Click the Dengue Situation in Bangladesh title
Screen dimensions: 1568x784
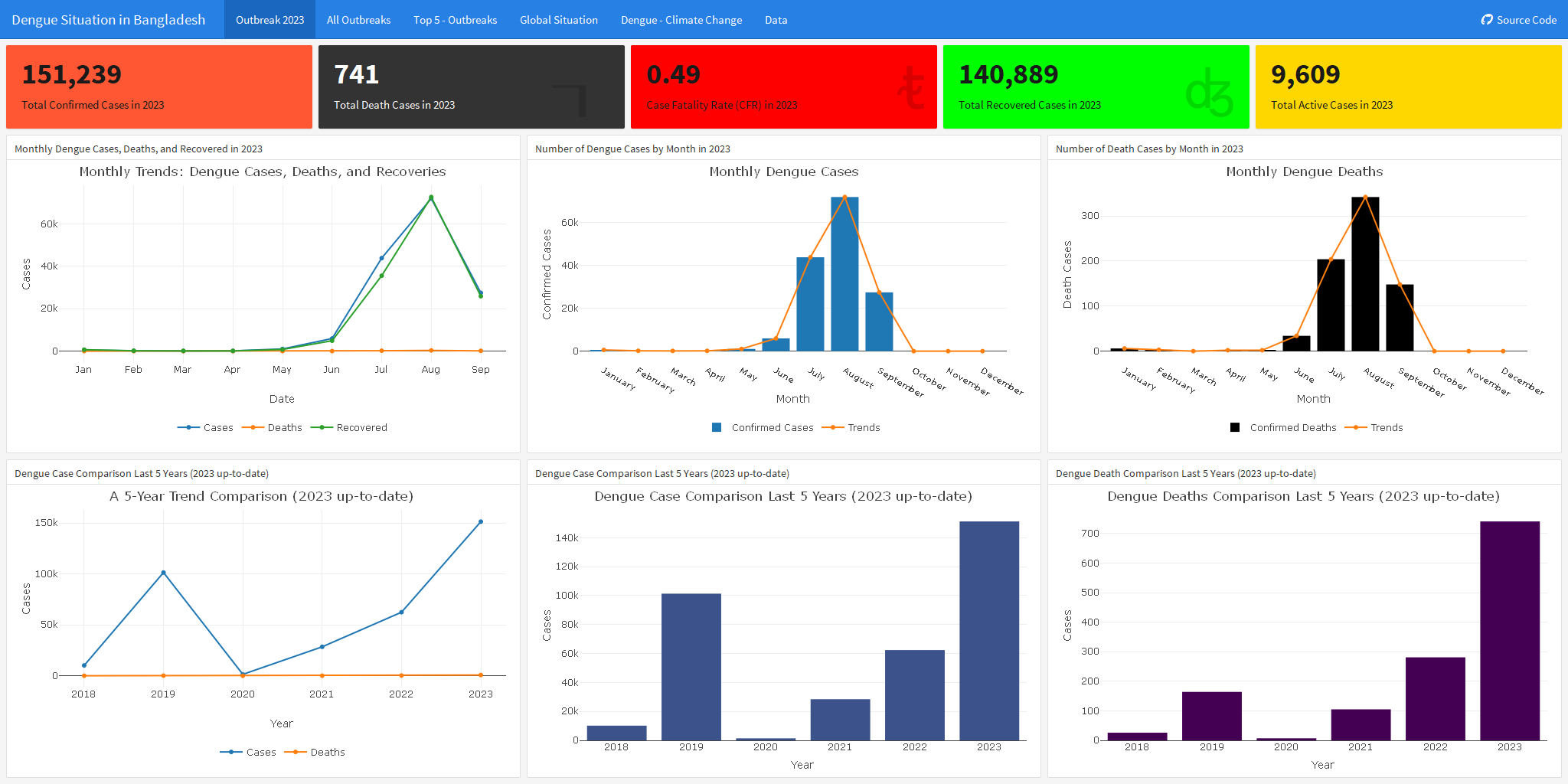(108, 20)
